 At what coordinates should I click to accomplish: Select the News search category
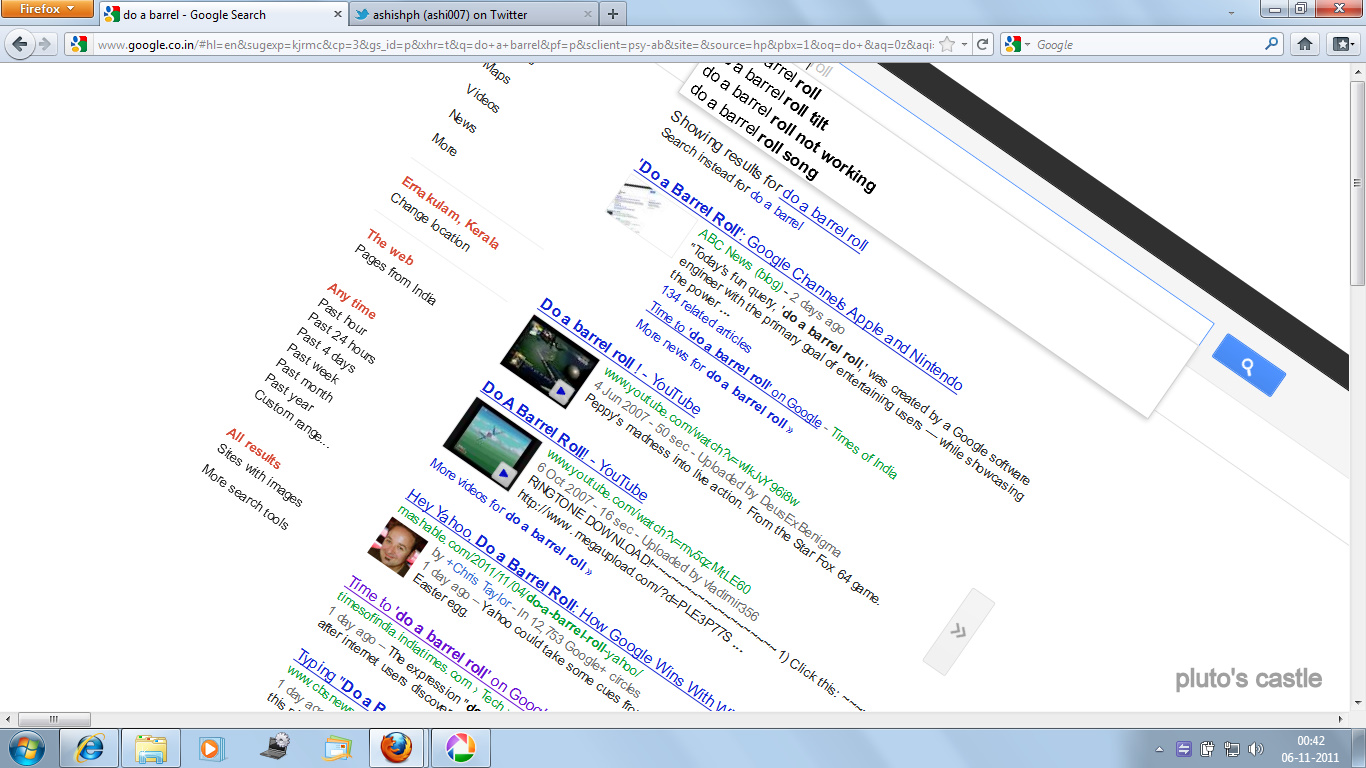463,121
